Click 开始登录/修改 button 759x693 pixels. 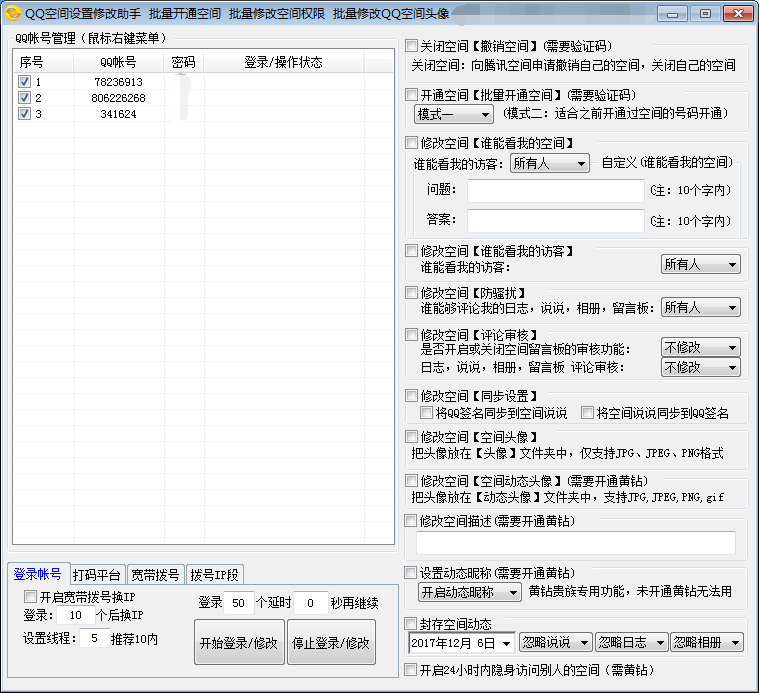pos(239,643)
